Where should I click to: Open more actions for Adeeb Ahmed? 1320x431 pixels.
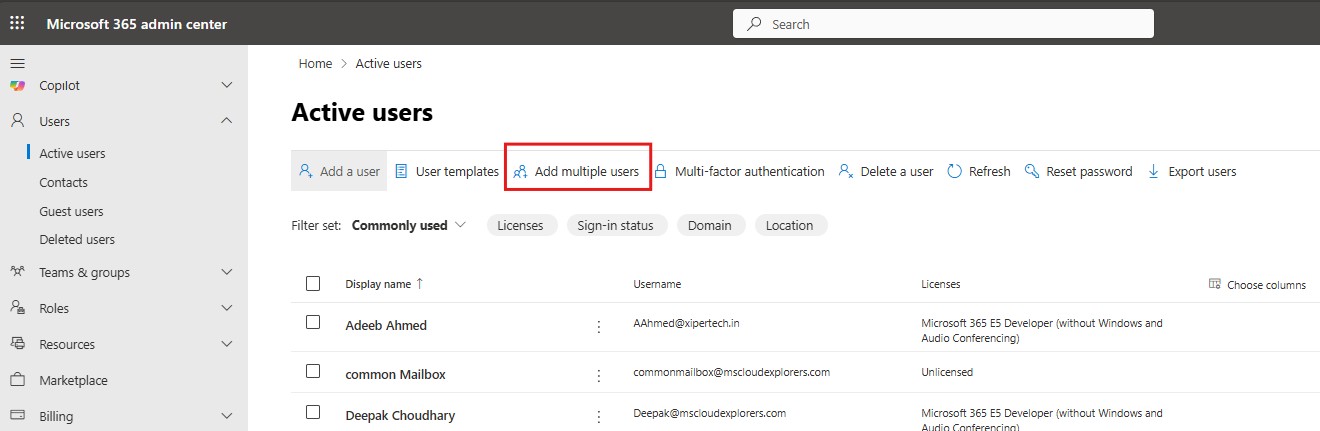pos(599,326)
